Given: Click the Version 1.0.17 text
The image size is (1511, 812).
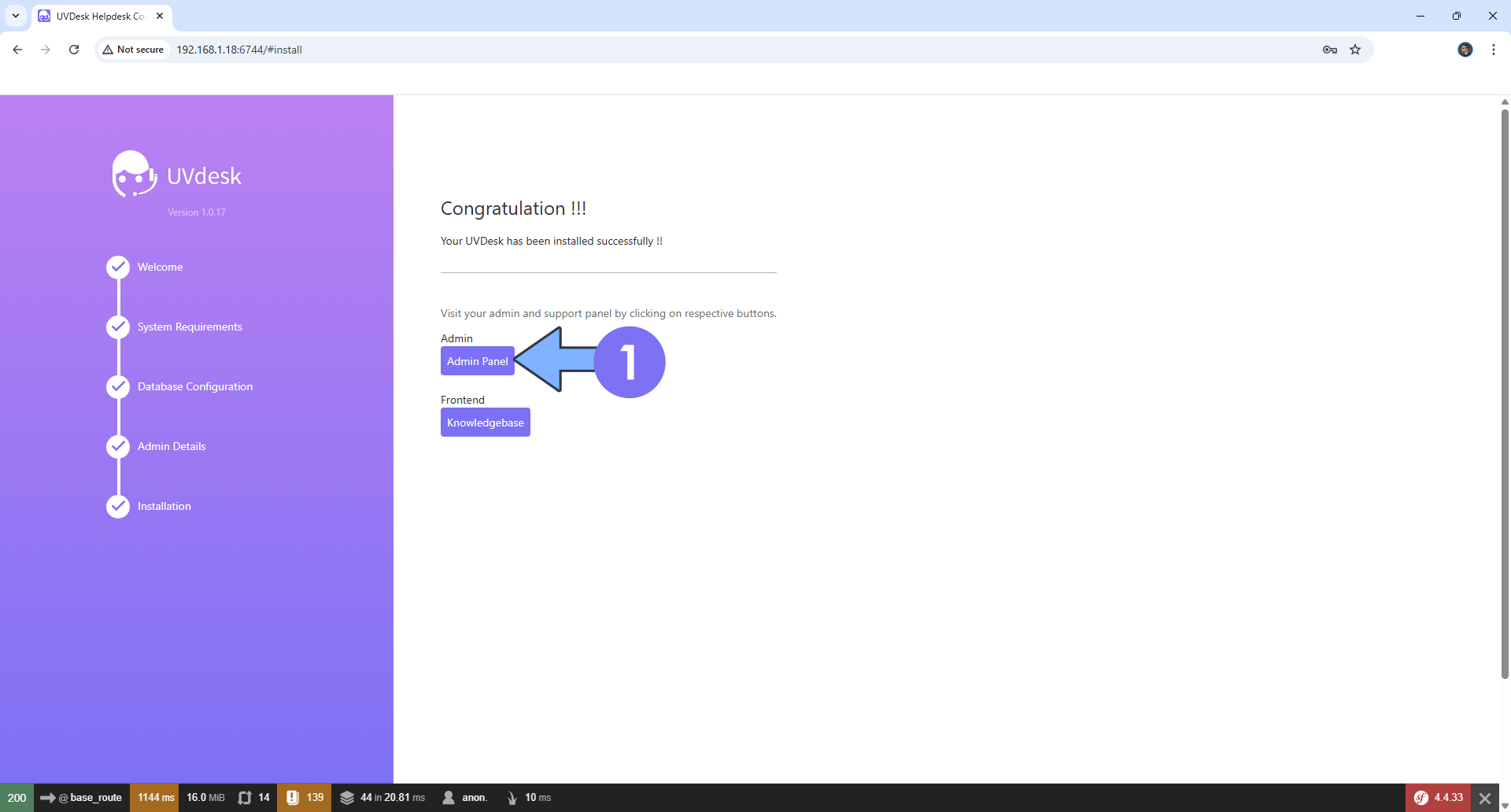Looking at the screenshot, I should (x=197, y=212).
